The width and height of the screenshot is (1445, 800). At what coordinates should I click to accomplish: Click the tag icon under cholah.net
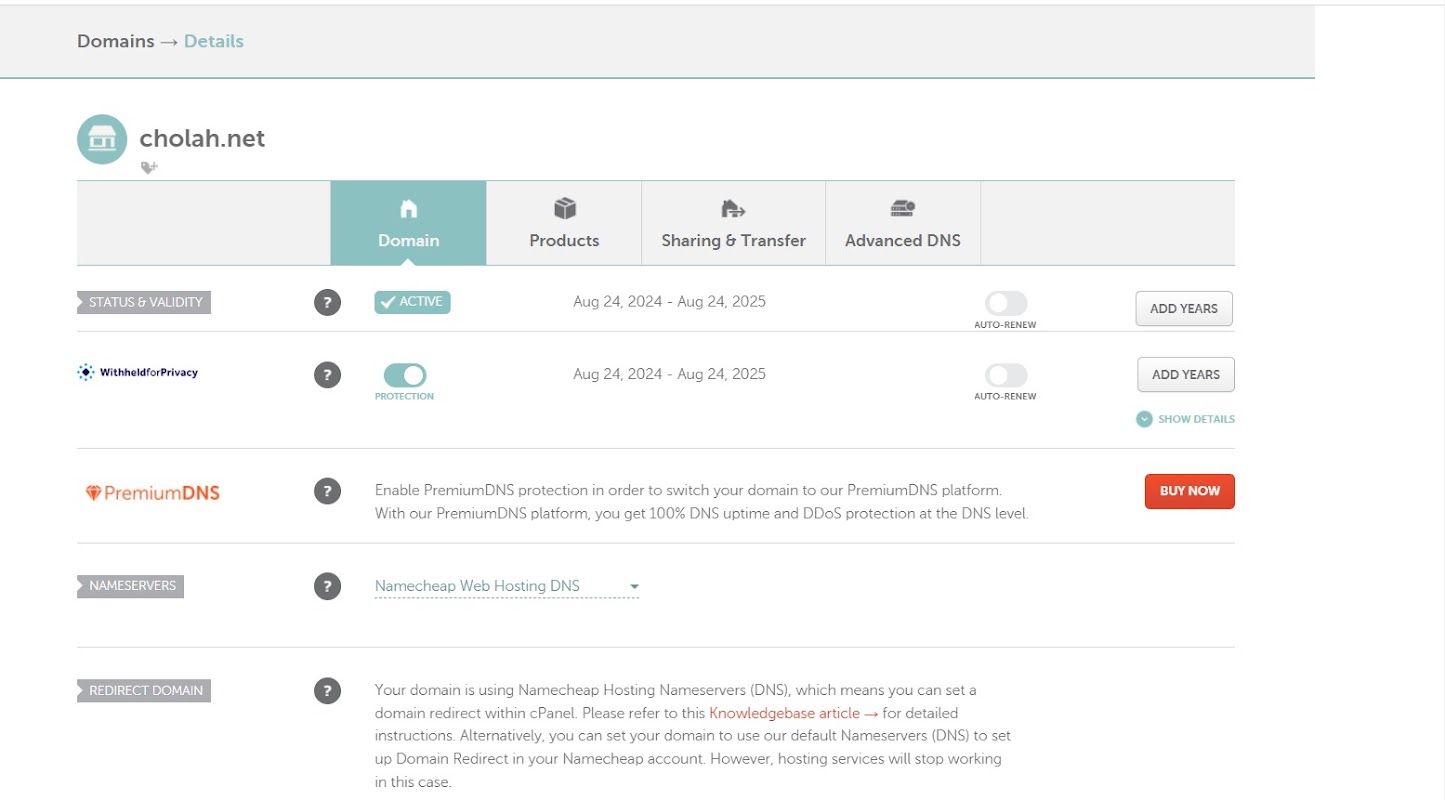149,168
